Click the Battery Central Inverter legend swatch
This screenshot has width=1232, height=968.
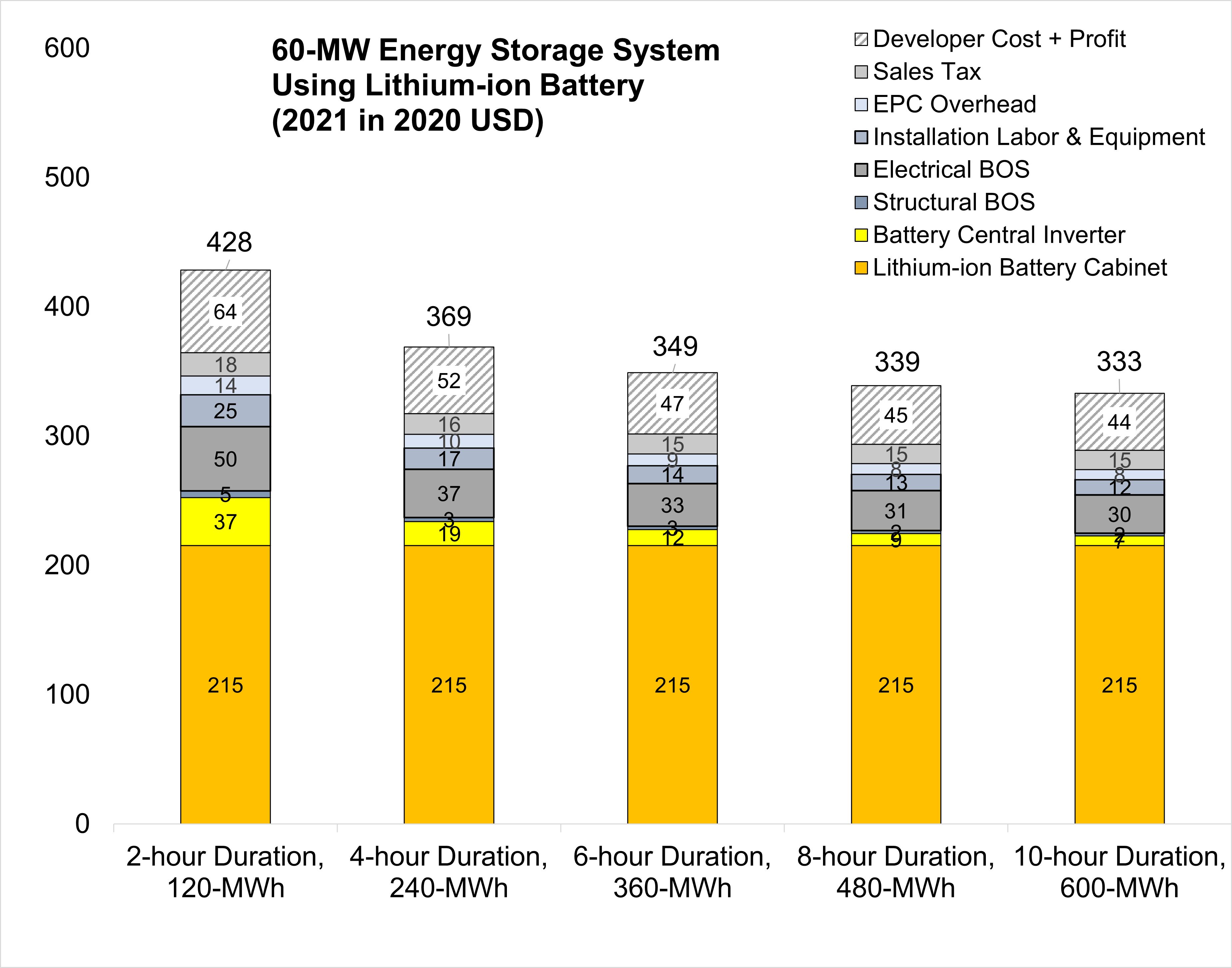click(861, 235)
